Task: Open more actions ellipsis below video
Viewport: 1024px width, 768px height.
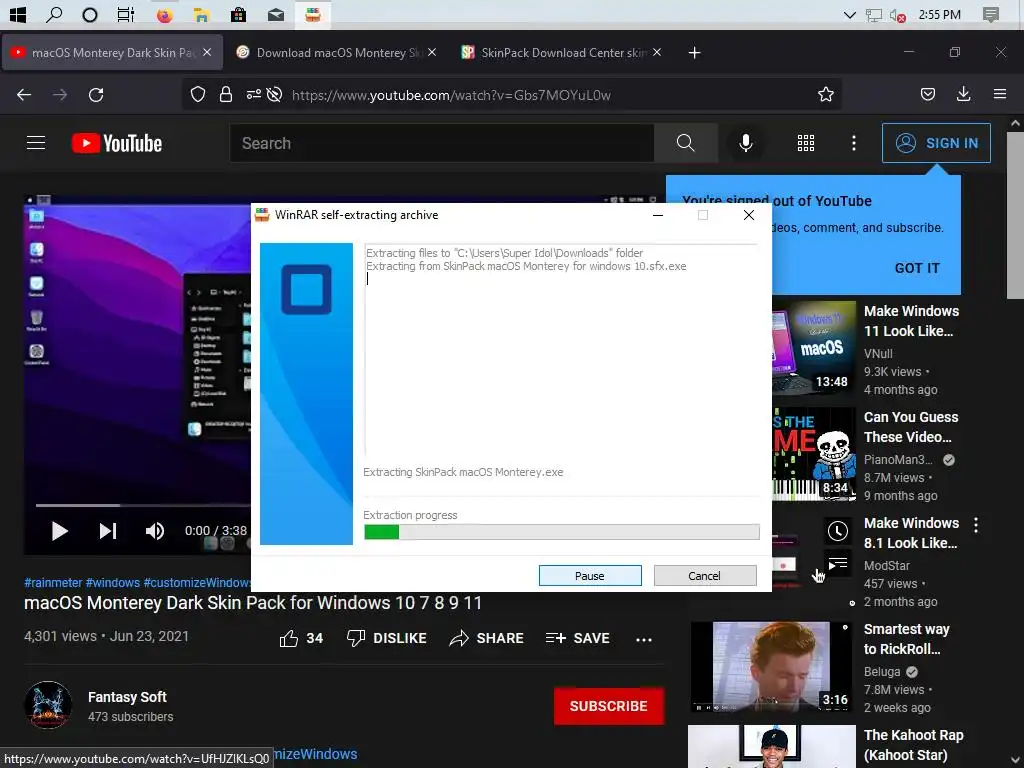Action: point(644,639)
